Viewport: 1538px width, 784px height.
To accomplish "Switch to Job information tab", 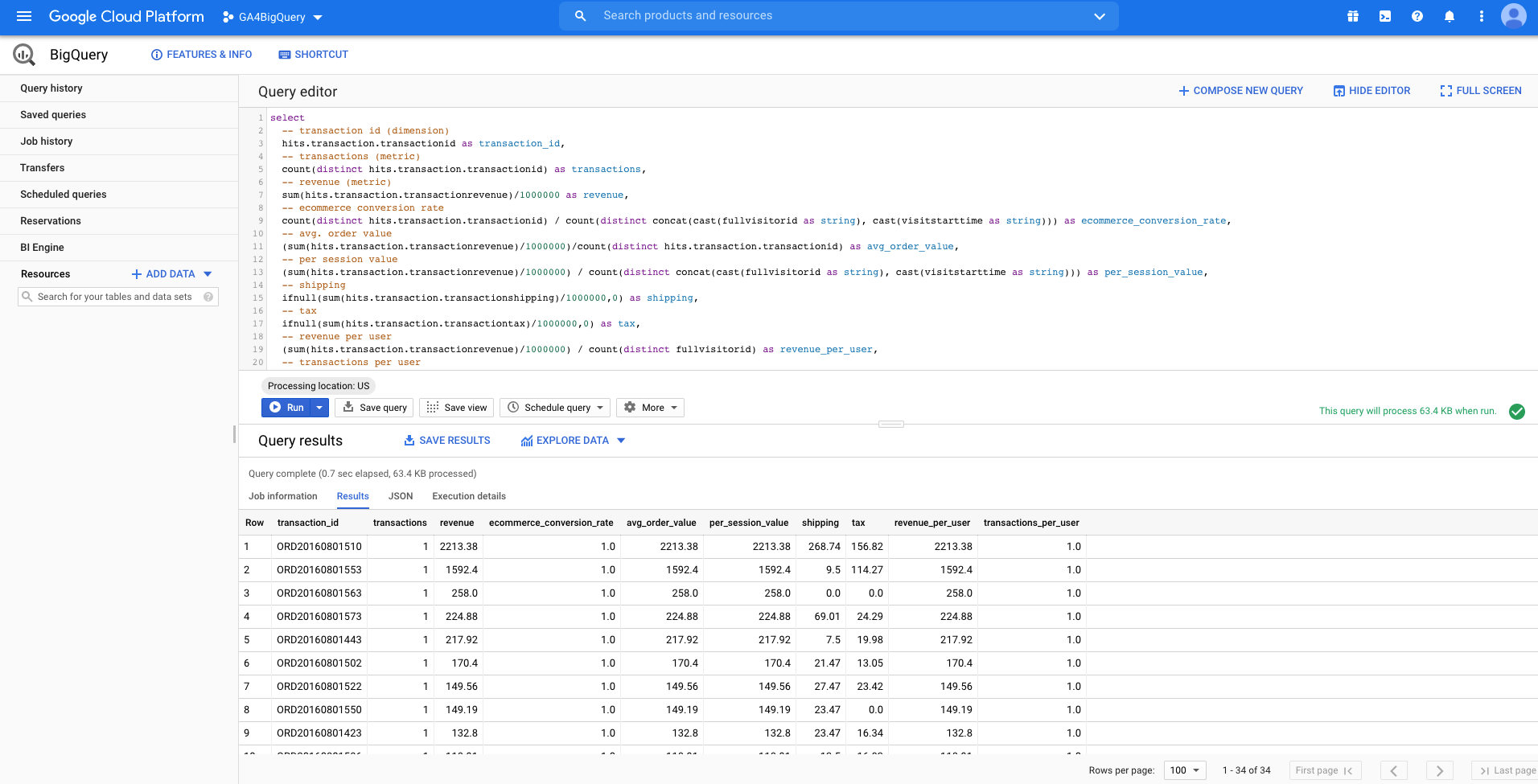I will click(283, 496).
